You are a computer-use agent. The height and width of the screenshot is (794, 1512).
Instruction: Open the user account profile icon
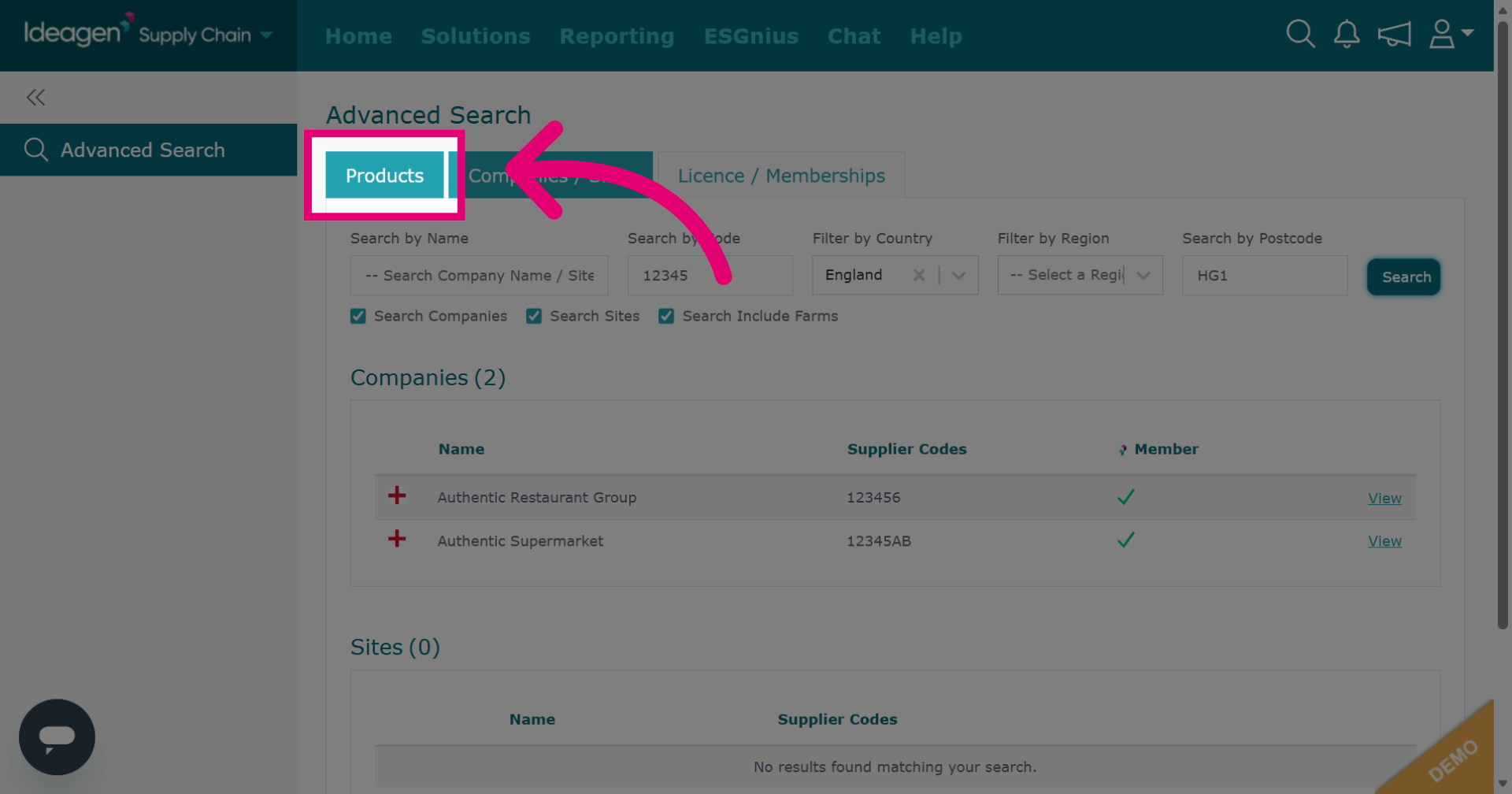tap(1451, 34)
